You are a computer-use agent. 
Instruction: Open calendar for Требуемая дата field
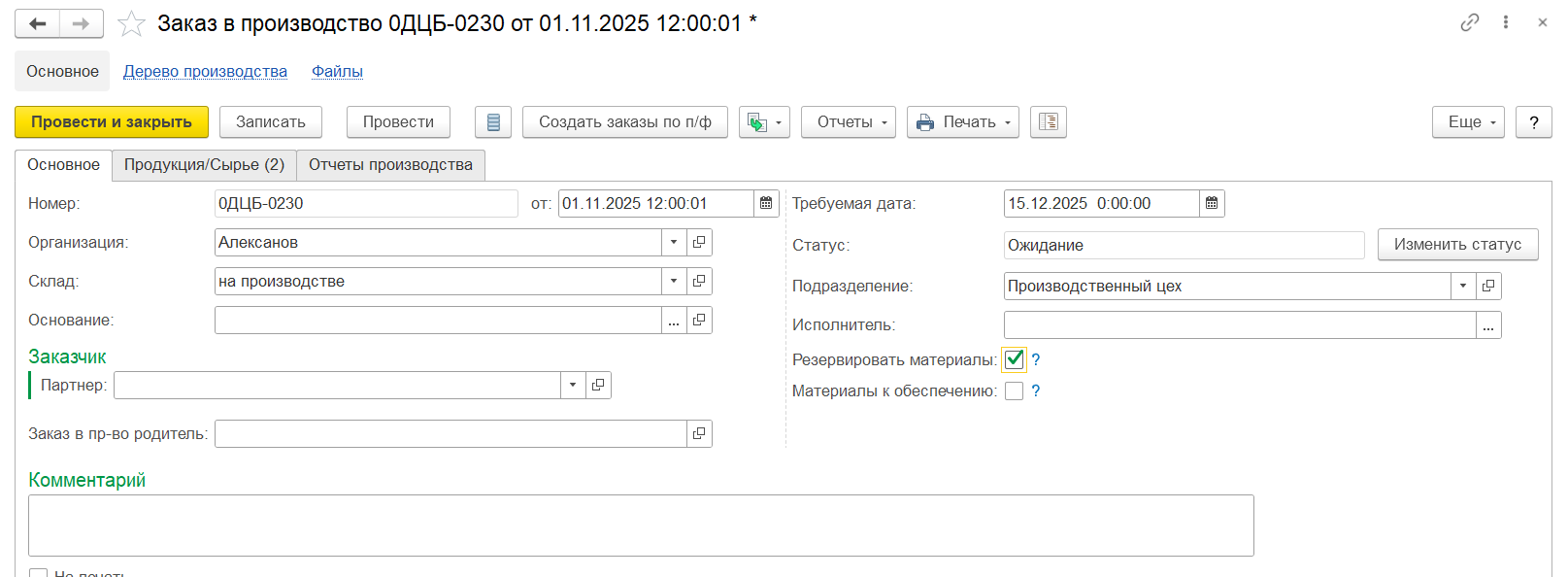pyautogui.click(x=1212, y=203)
